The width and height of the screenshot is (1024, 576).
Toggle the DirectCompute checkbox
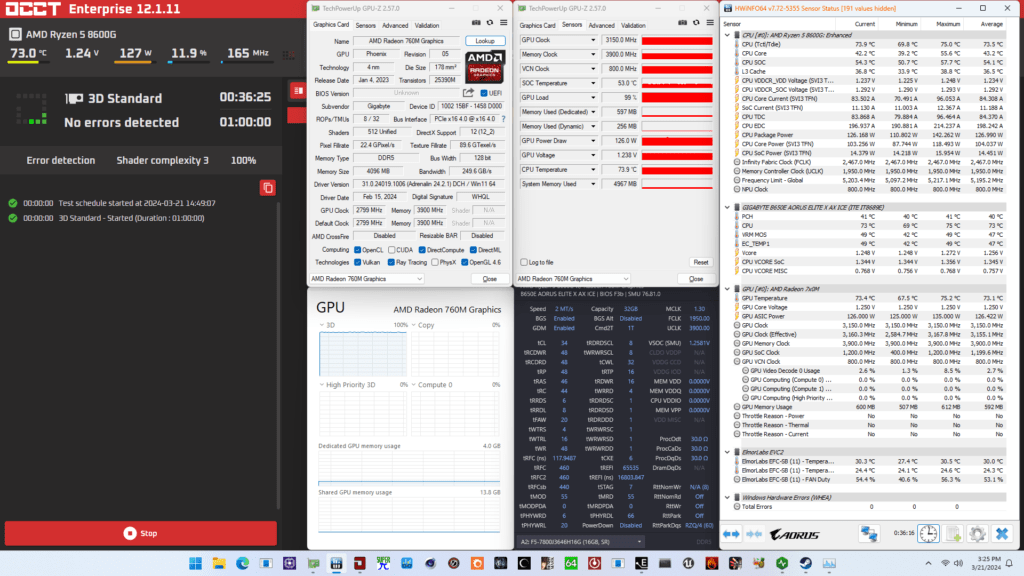click(422, 250)
